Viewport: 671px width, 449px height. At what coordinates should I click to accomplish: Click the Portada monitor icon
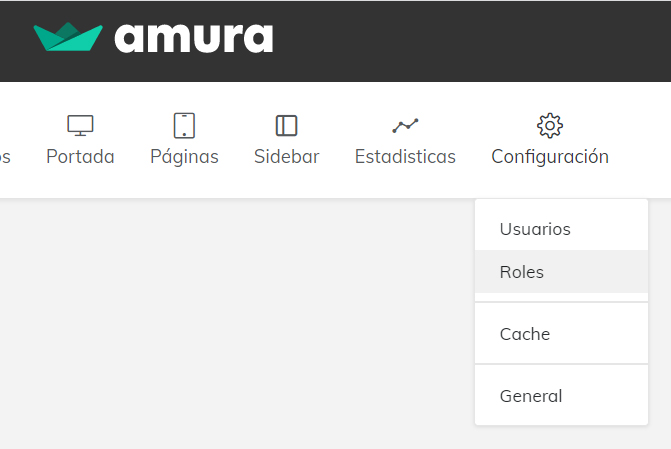80,125
